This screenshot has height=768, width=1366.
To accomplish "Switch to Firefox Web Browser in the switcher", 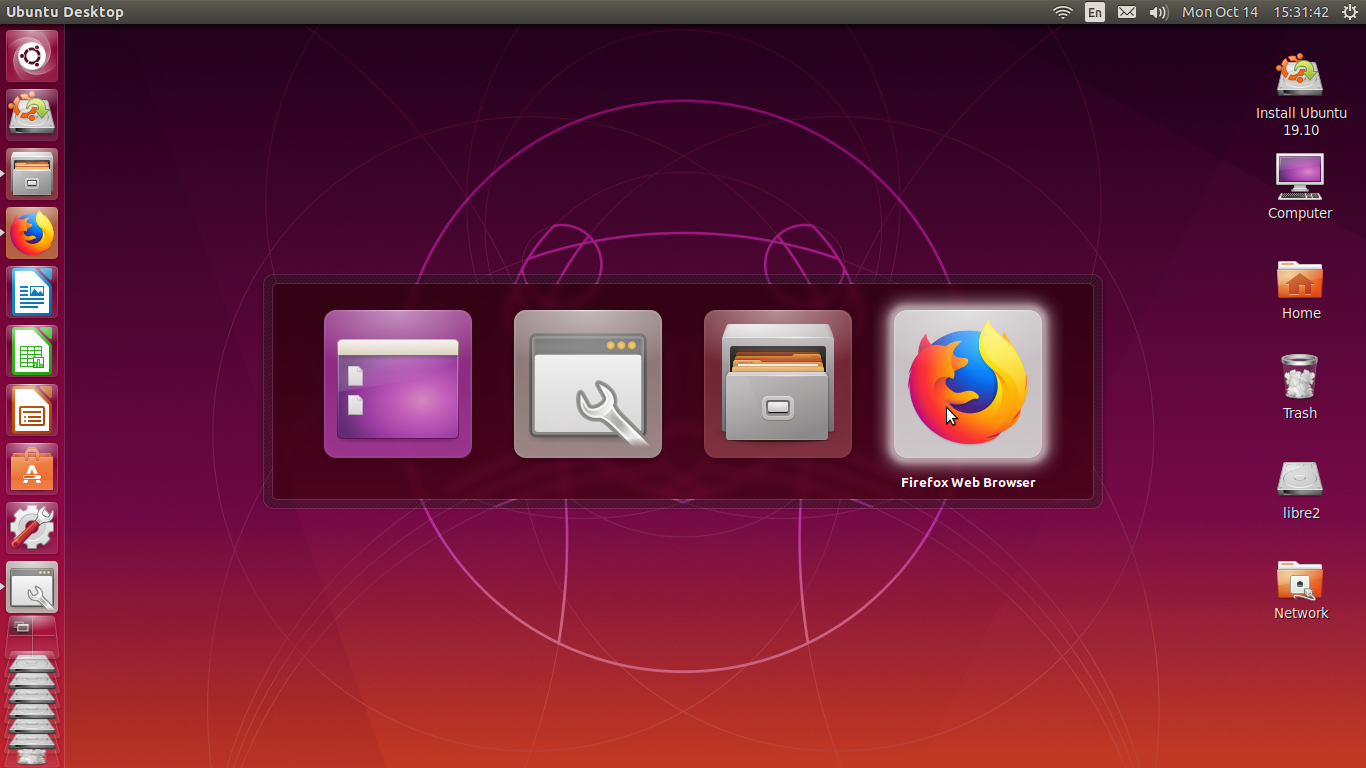I will click(x=968, y=384).
